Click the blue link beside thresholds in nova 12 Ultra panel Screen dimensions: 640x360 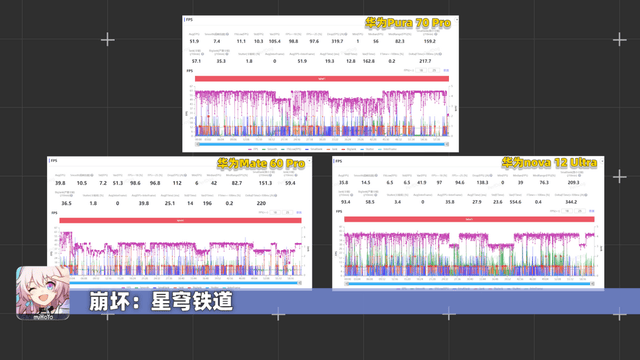coord(591,211)
